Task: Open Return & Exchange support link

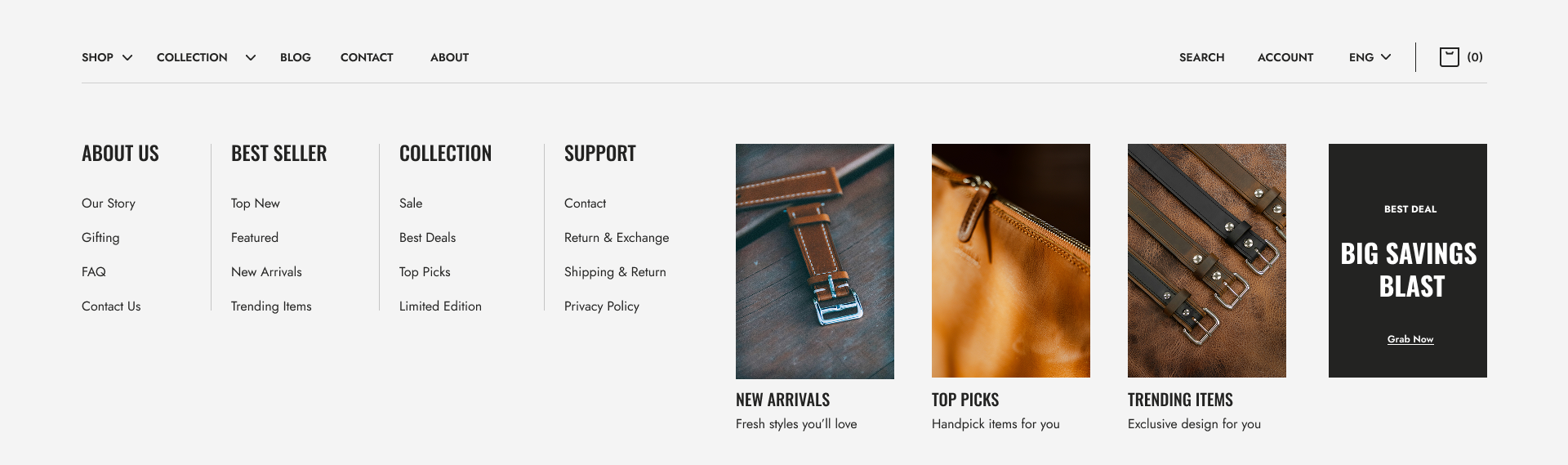Action: coord(617,238)
